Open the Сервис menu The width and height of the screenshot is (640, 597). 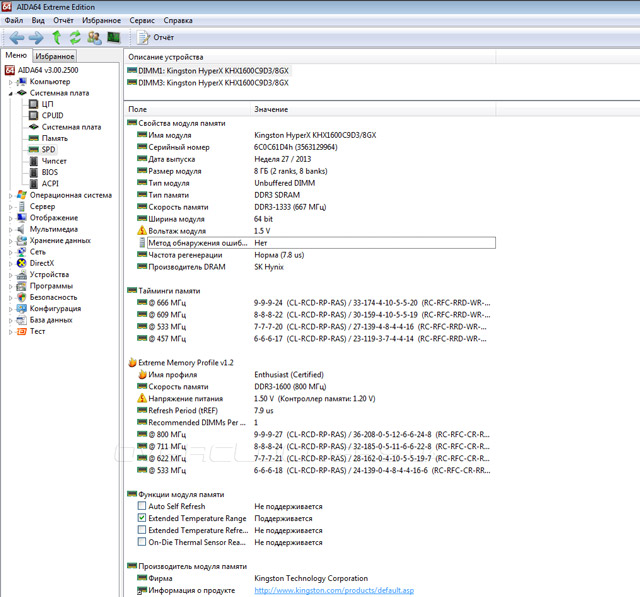(142, 20)
